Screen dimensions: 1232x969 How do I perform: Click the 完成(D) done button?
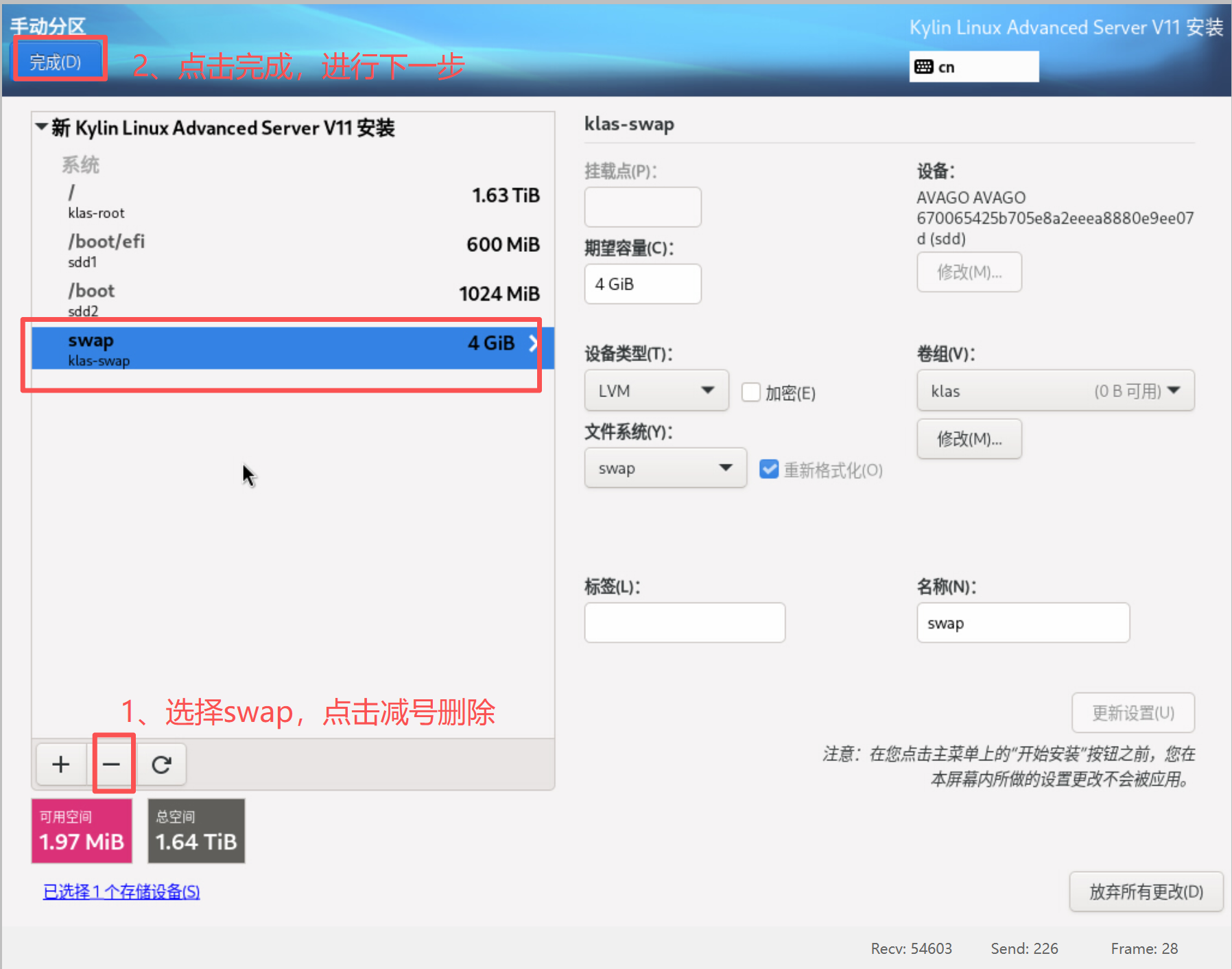[56, 62]
